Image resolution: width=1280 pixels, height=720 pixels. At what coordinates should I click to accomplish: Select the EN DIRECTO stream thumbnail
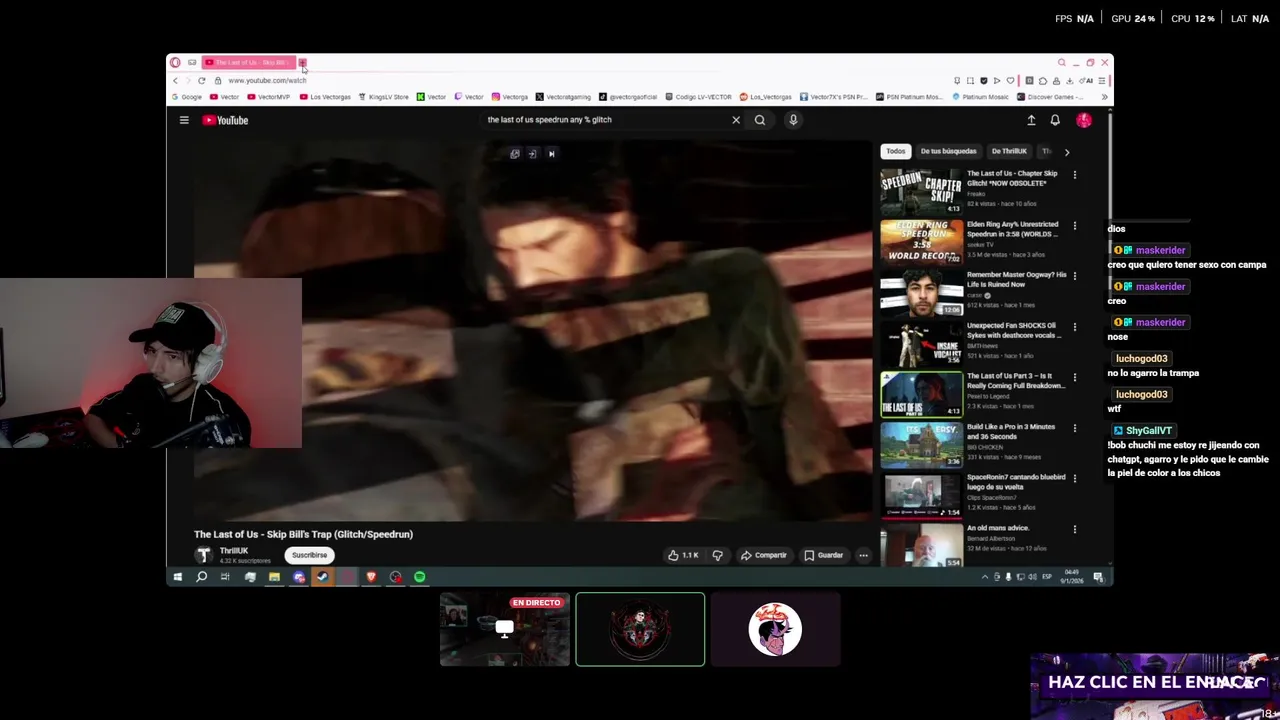[x=505, y=629]
